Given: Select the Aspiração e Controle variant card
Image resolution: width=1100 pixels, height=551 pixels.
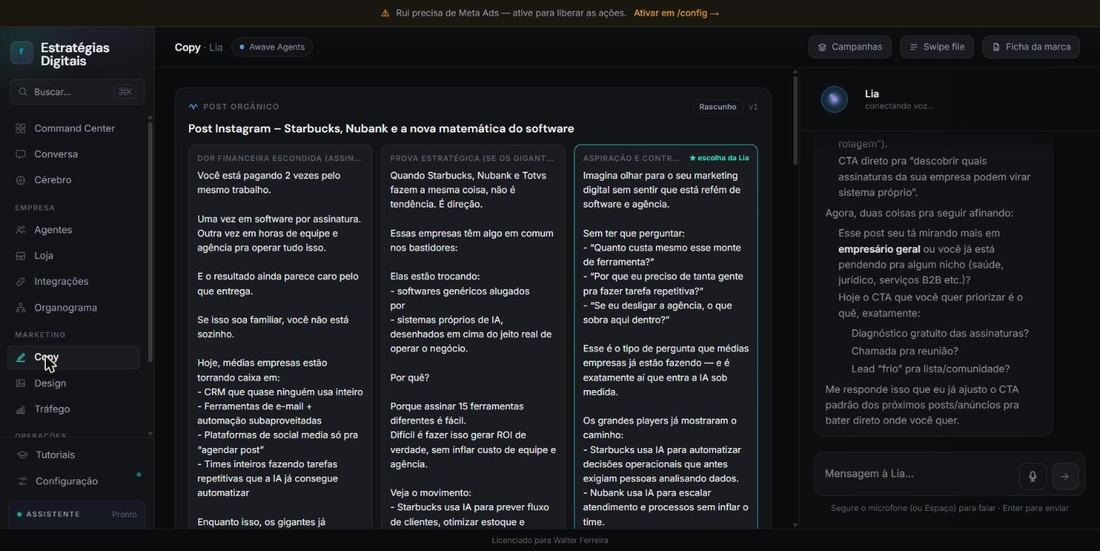Looking at the screenshot, I should pyautogui.click(x=666, y=337).
